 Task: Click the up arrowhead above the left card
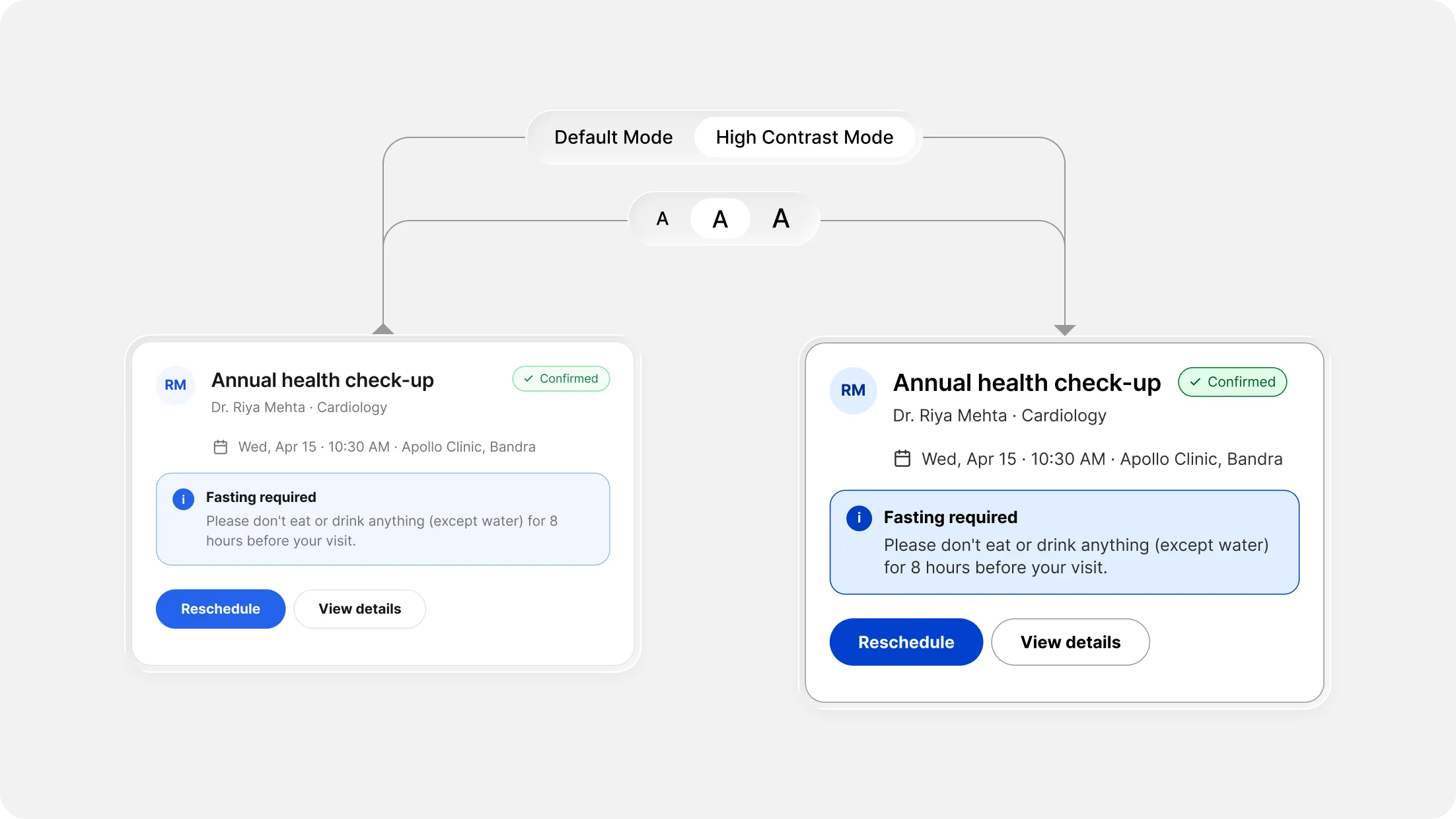point(383,329)
